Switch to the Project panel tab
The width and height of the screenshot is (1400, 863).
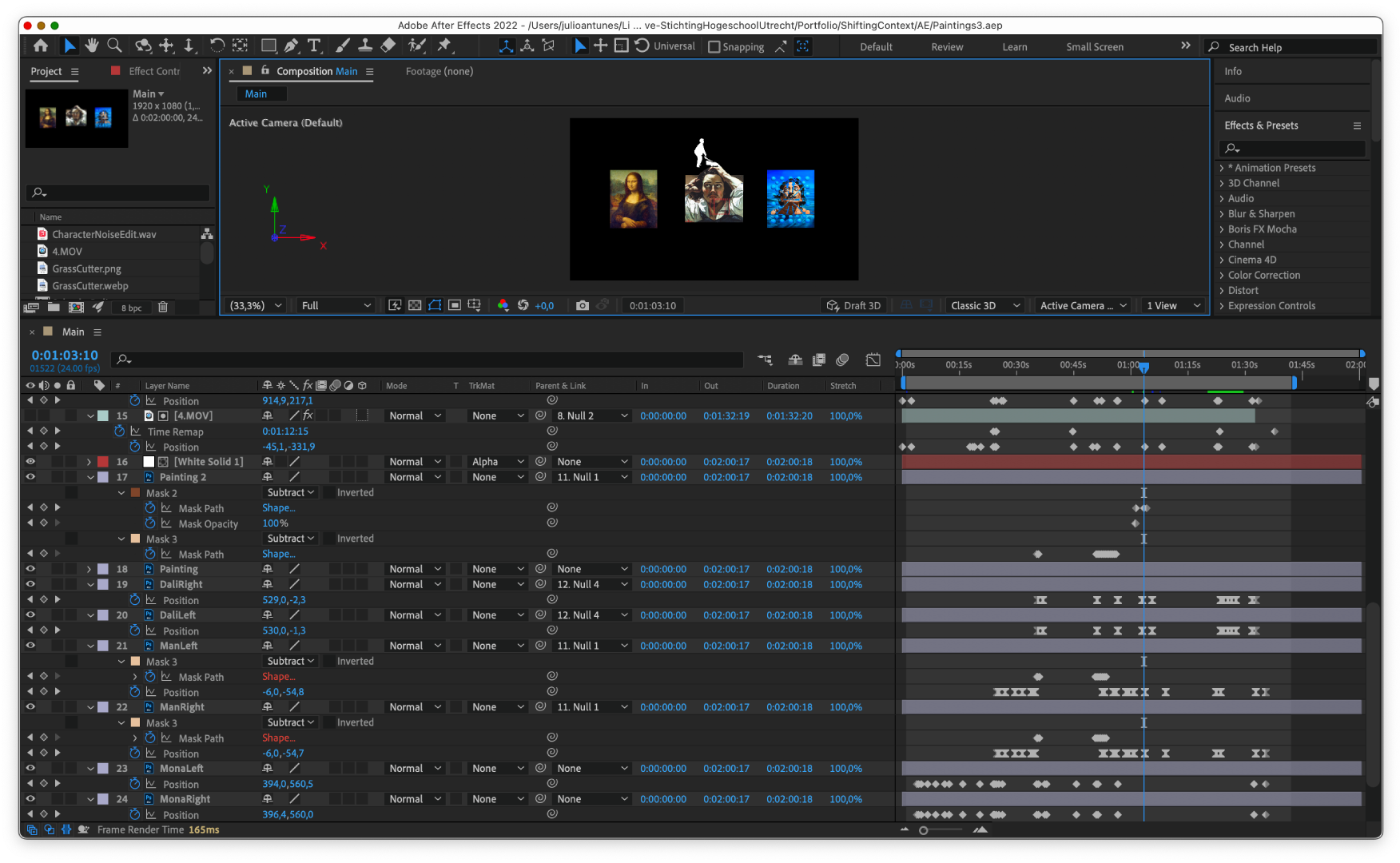pyautogui.click(x=46, y=71)
